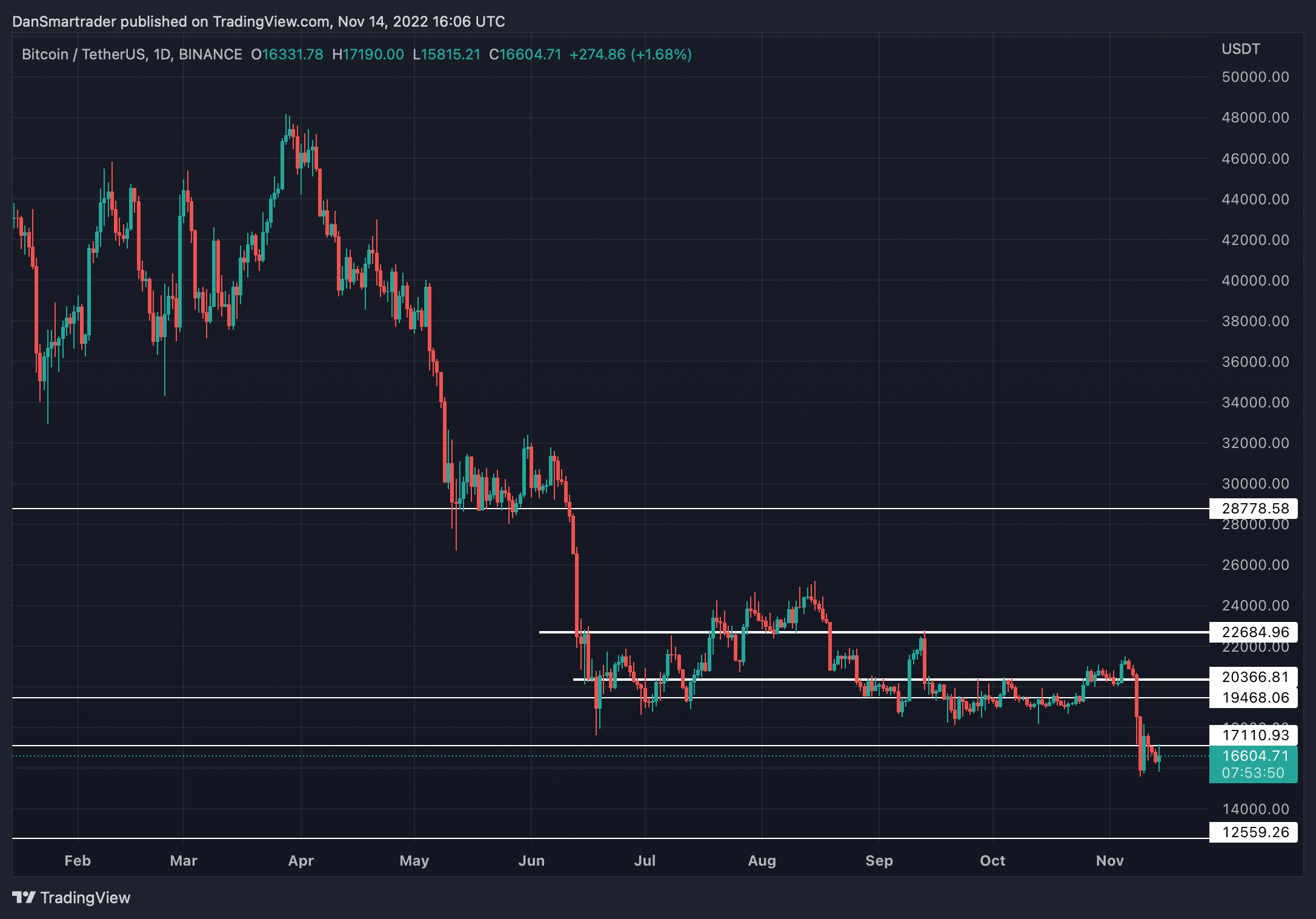Select the 28778.58 price level label

coord(1254,509)
